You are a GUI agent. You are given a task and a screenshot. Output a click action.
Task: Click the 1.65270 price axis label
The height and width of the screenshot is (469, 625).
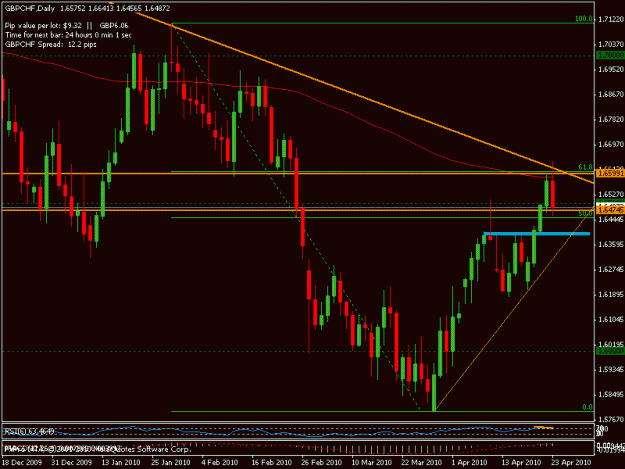tap(611, 194)
